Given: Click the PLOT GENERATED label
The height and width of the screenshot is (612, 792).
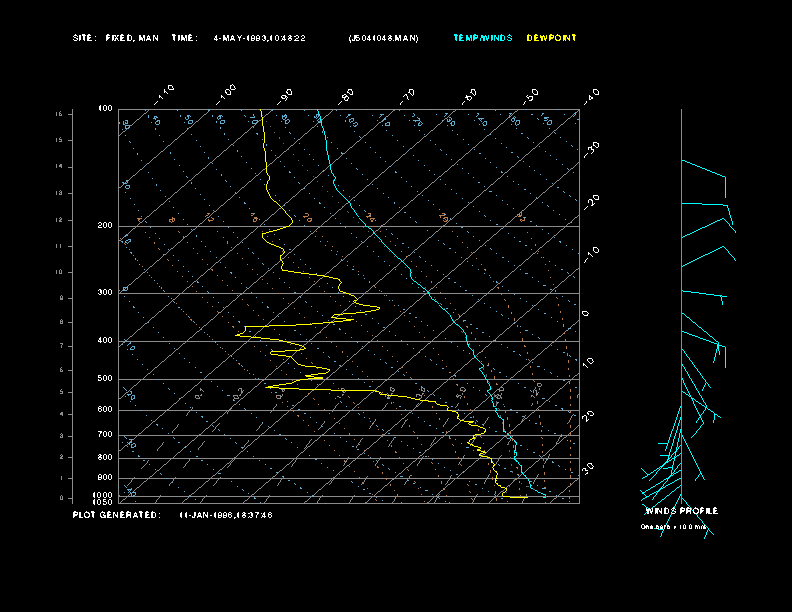Looking at the screenshot, I should click(116, 515).
